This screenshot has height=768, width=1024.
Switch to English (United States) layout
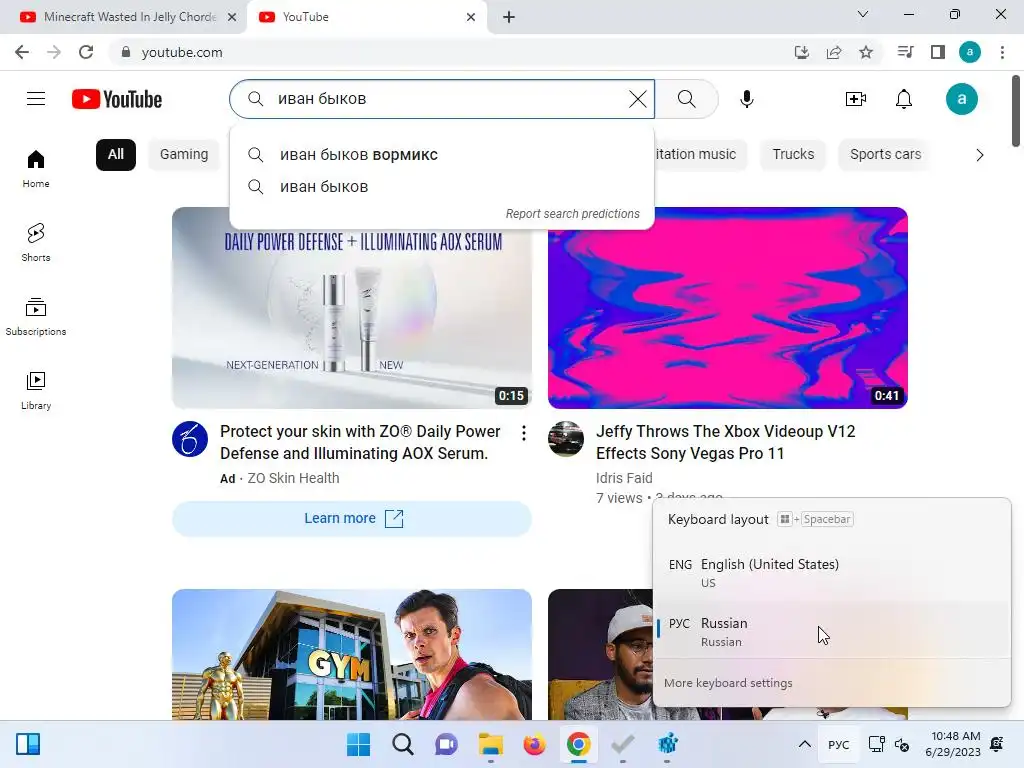pos(831,572)
